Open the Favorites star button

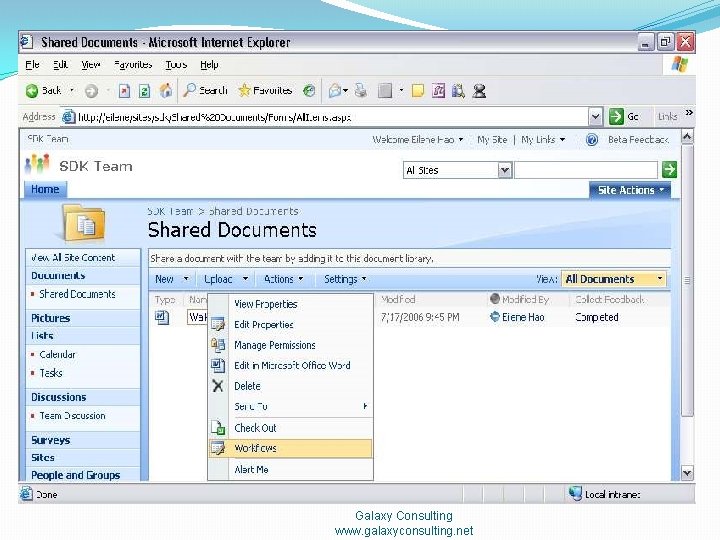click(265, 90)
